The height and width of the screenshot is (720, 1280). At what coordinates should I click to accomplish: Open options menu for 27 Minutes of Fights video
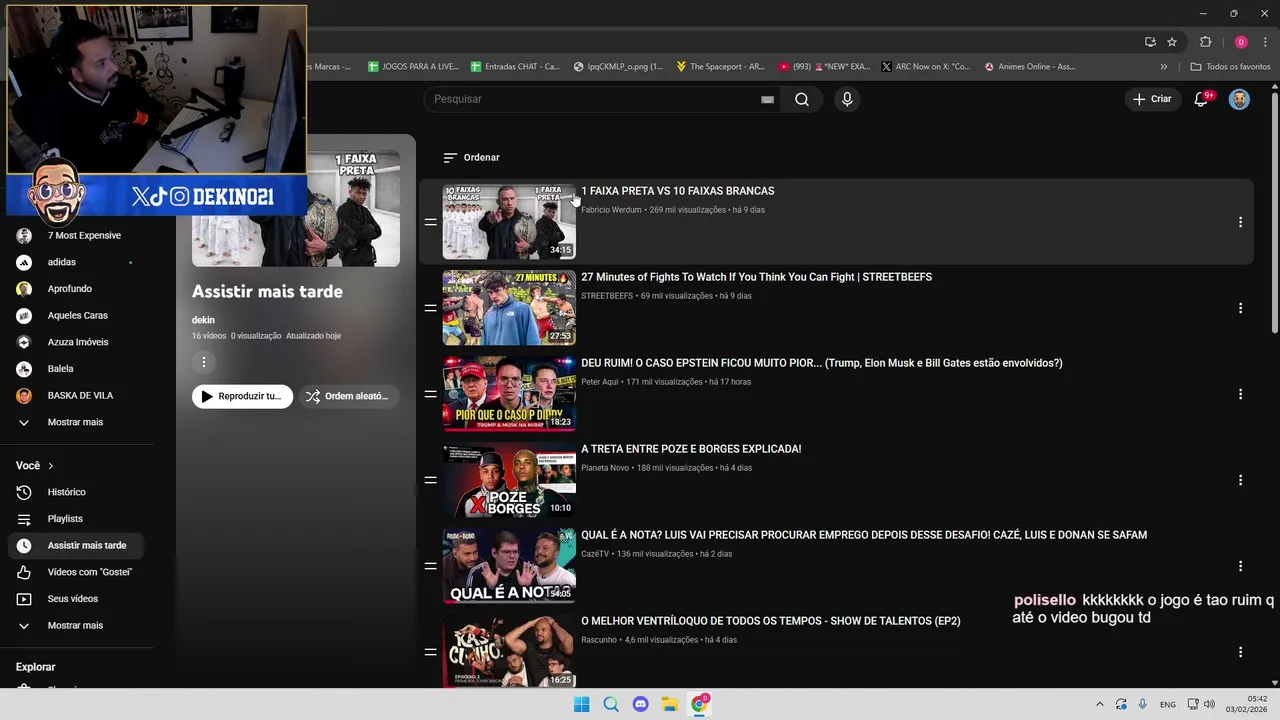1240,308
